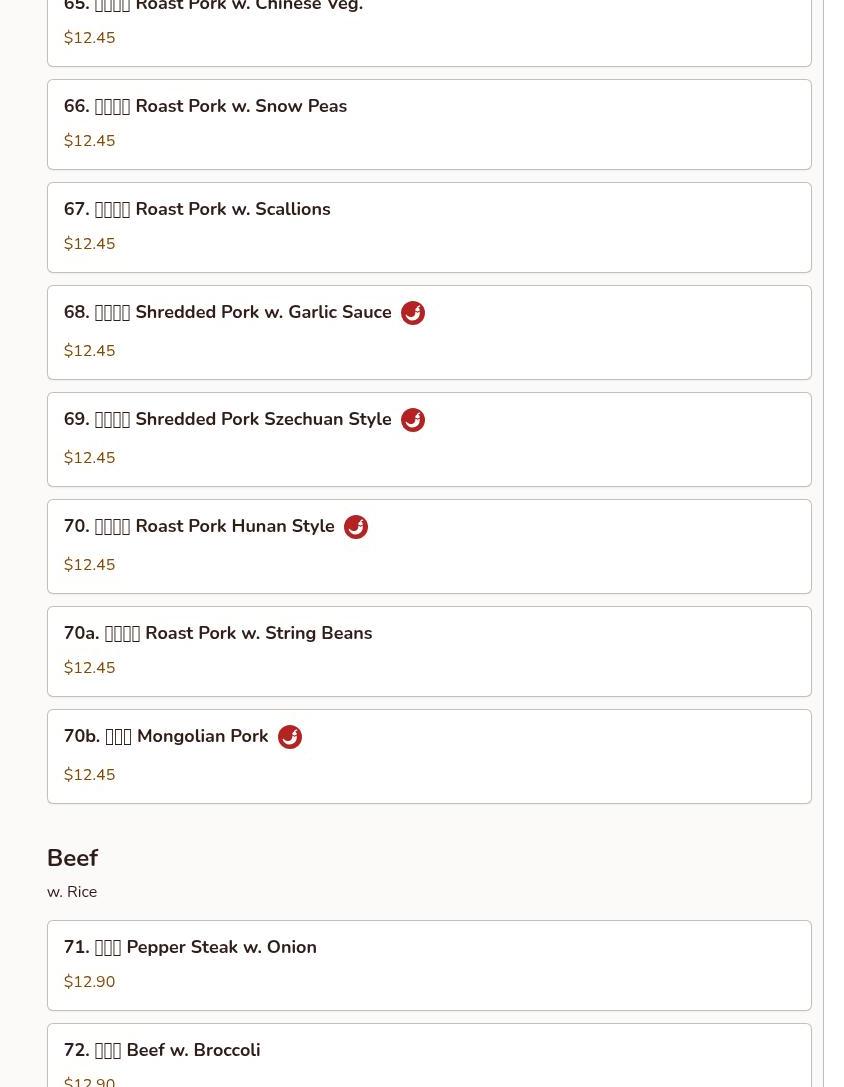Screen dimensions: 844x1087
Task: Click $12.45 price under Mongolian Pork
Action: 89,774
